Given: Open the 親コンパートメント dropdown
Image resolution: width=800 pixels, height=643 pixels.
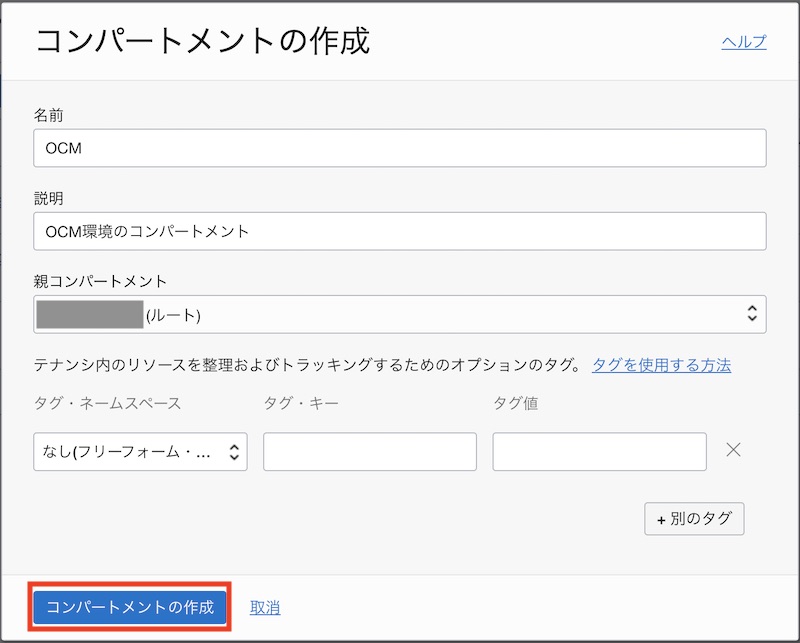Looking at the screenshot, I should 400,313.
